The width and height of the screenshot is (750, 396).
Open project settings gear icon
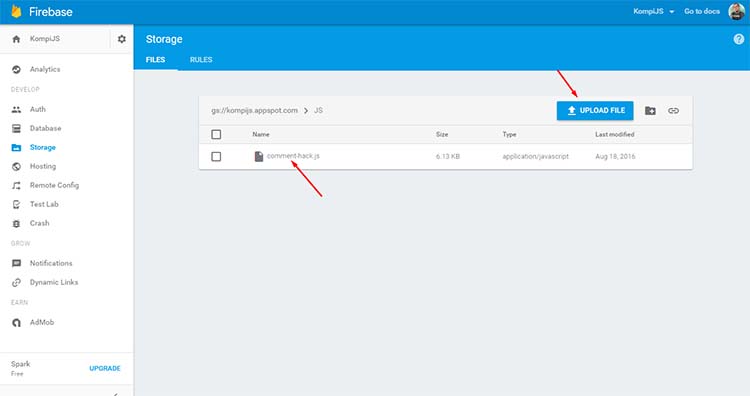pos(121,39)
